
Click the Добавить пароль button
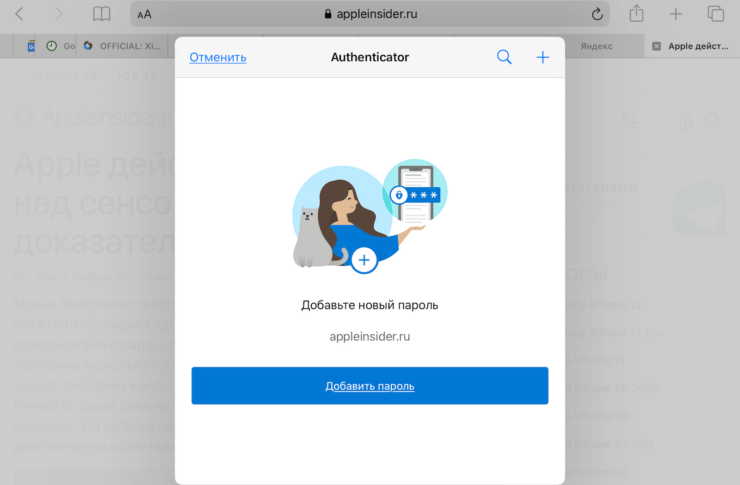pos(370,385)
